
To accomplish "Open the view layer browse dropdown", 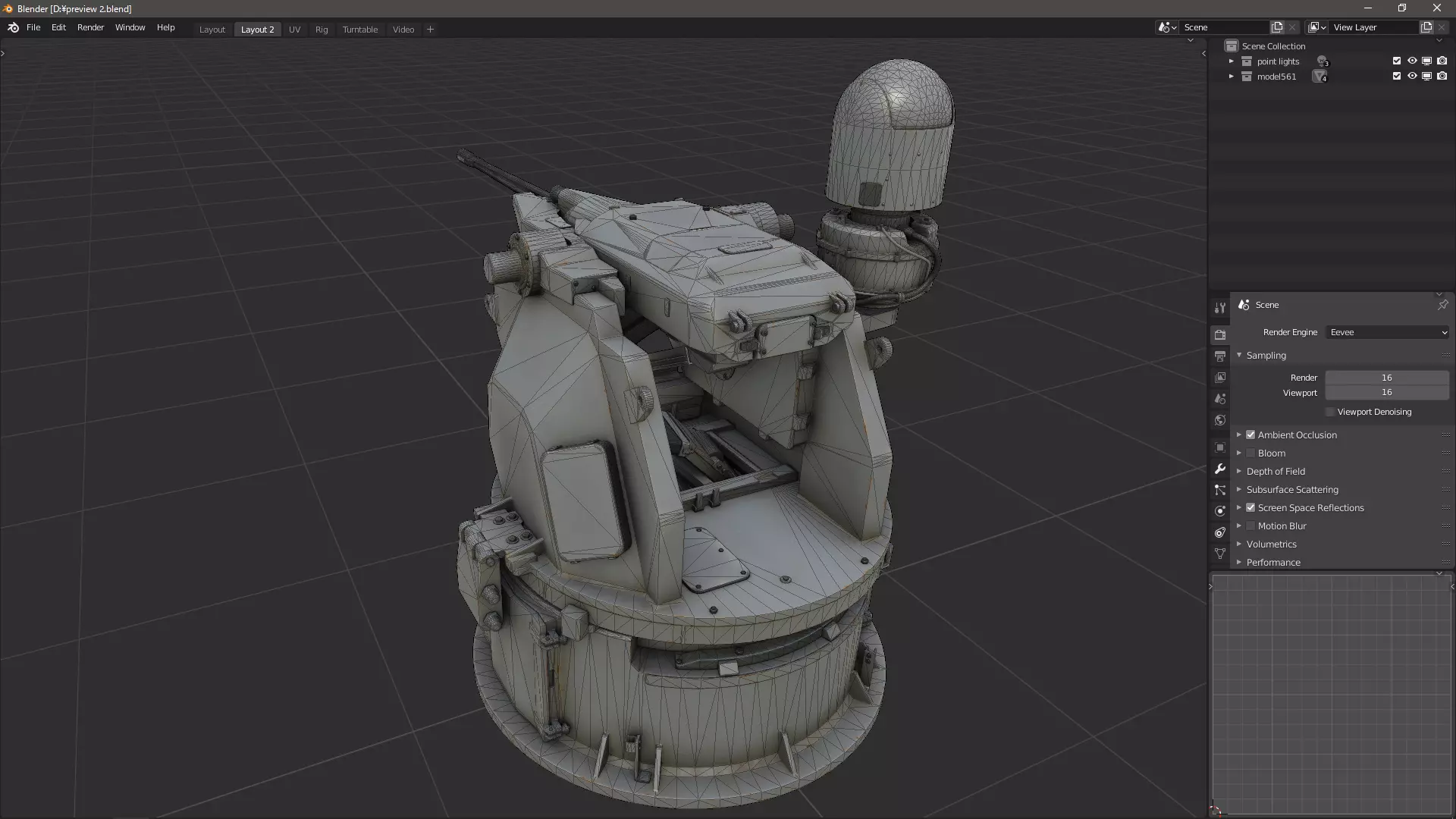I will coord(1317,27).
